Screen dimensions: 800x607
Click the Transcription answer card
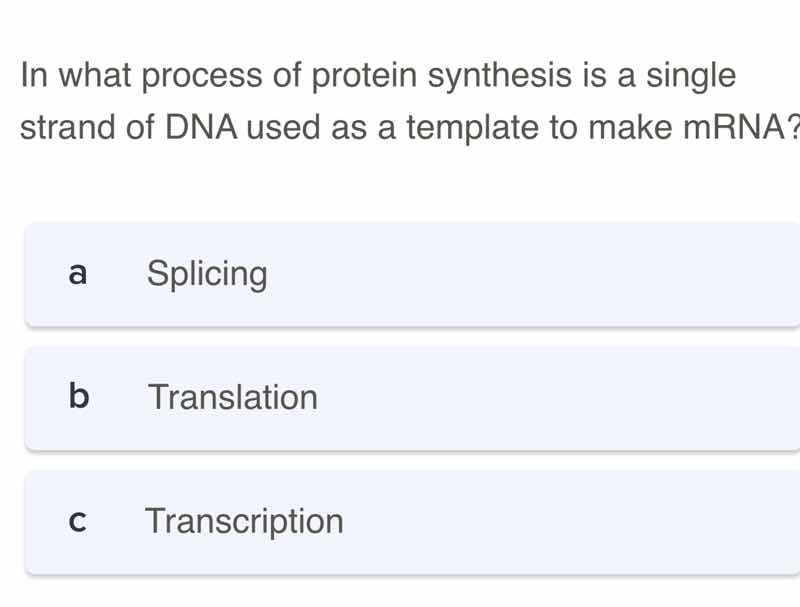click(400, 521)
